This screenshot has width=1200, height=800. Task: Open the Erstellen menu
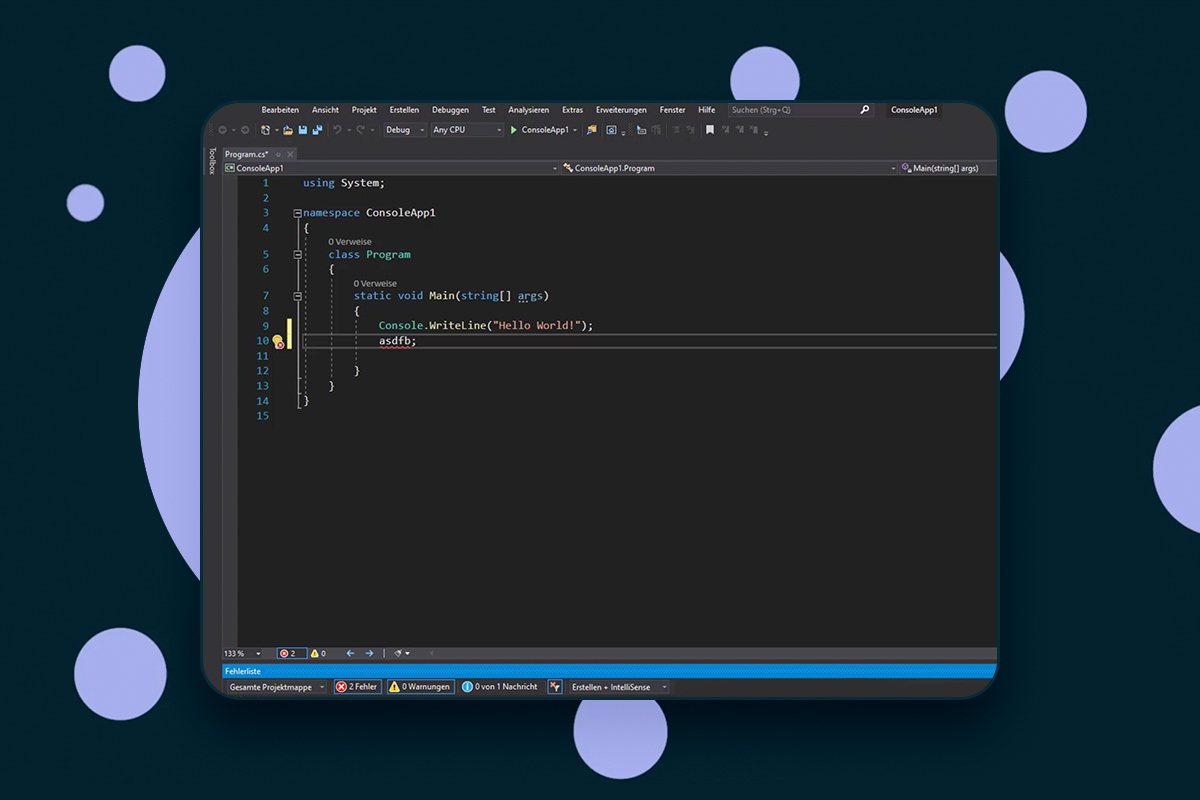click(x=404, y=110)
